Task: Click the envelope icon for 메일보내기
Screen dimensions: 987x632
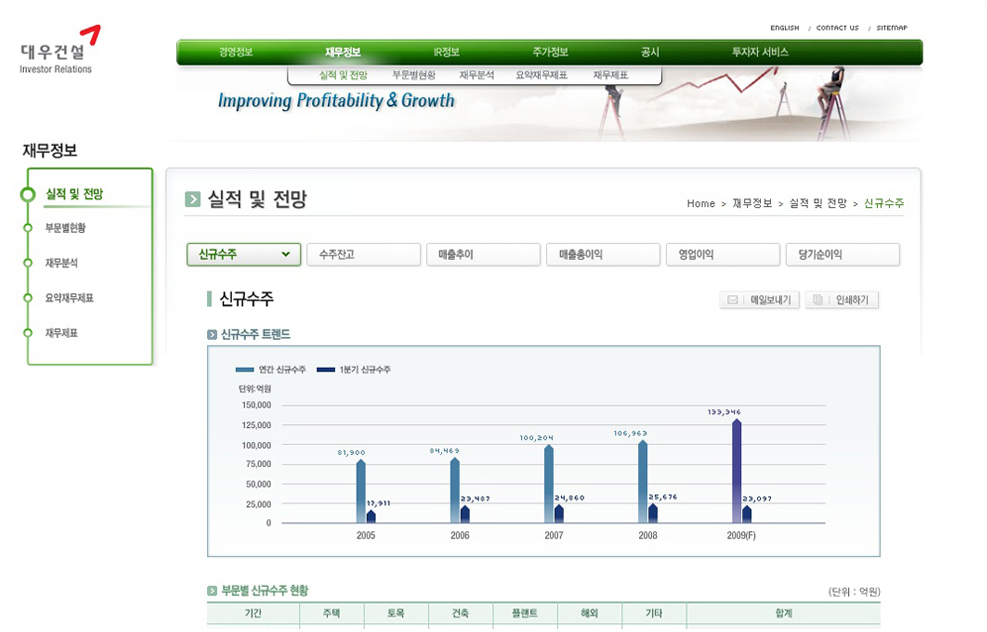Action: [733, 300]
